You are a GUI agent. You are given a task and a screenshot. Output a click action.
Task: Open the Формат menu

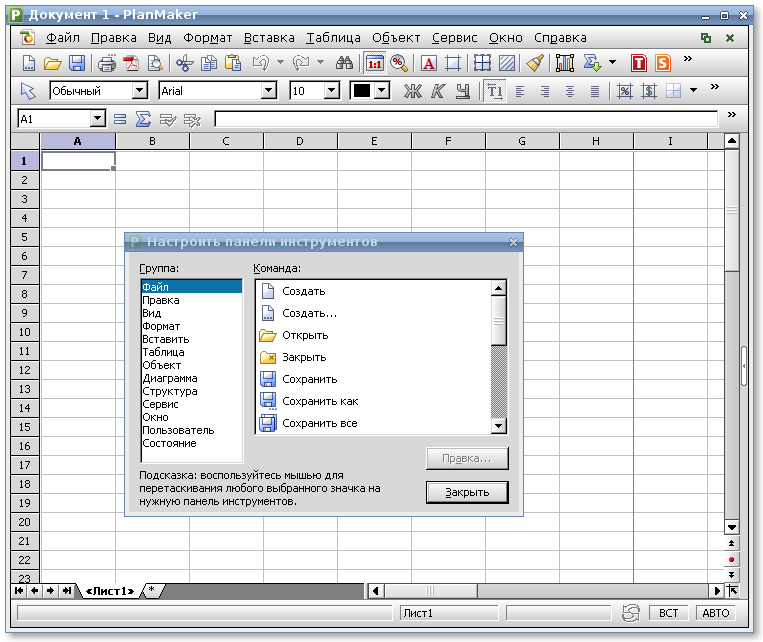[207, 37]
